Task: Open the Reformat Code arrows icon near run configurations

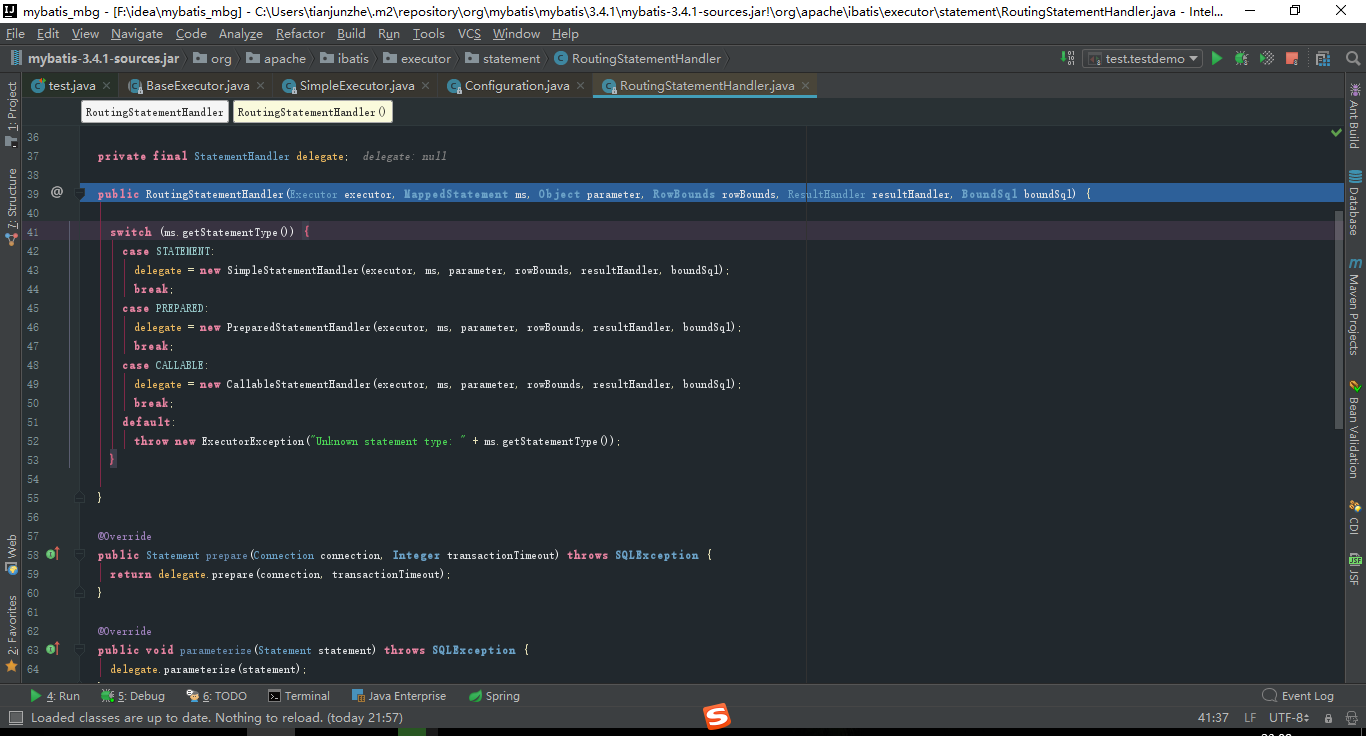Action: (1067, 58)
